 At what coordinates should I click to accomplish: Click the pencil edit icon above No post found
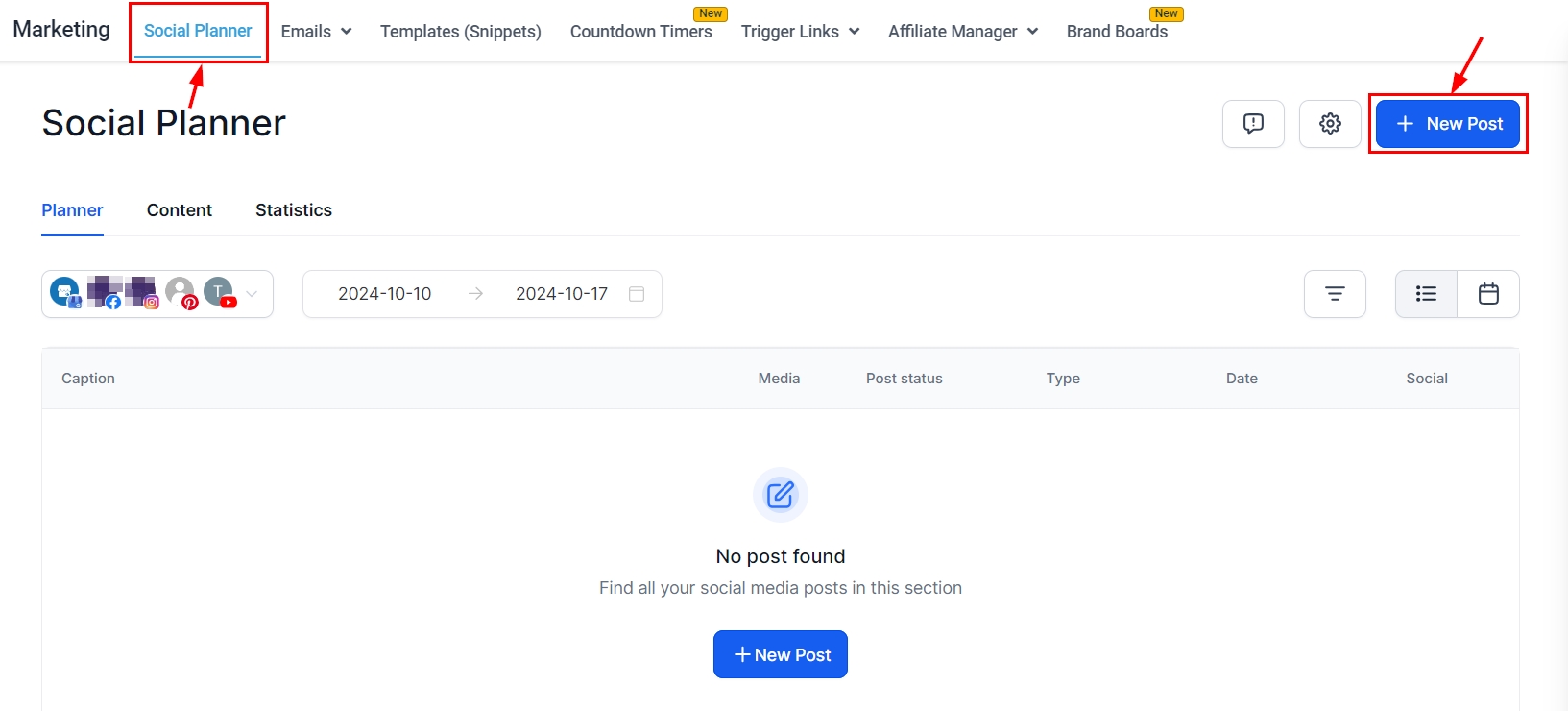coord(780,495)
